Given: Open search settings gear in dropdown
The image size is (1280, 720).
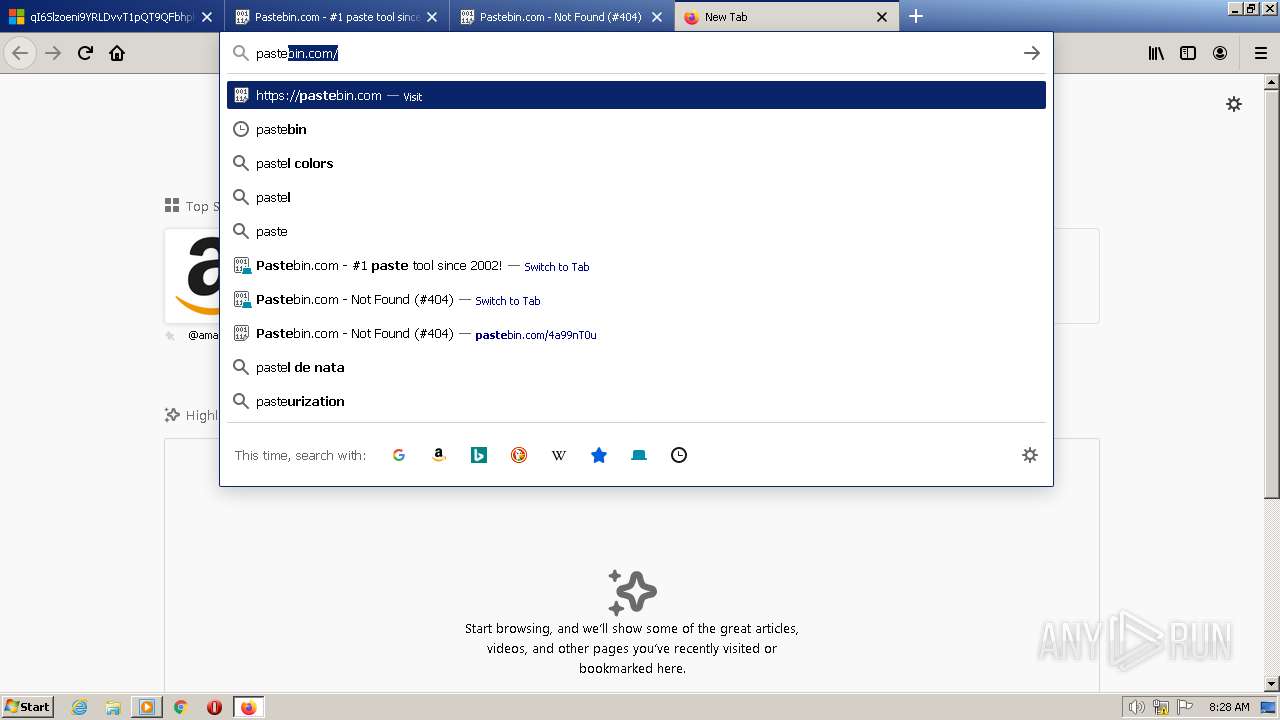Looking at the screenshot, I should (1030, 455).
